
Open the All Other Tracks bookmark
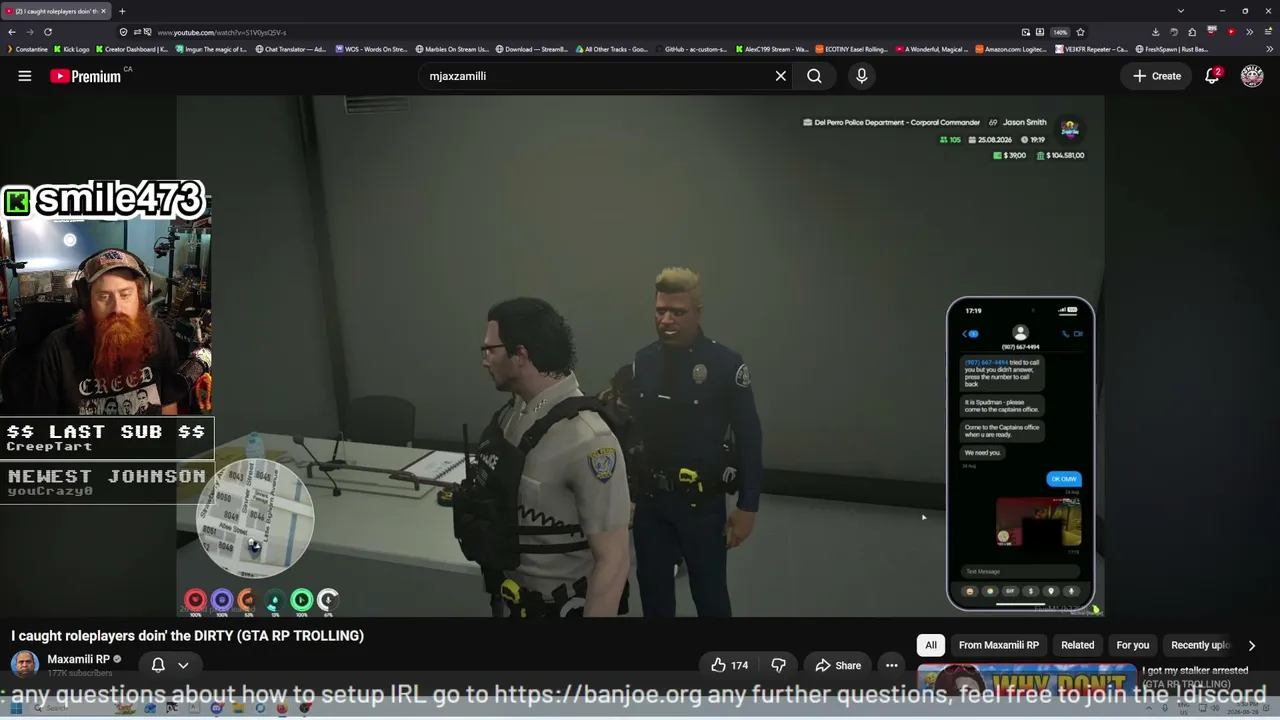tap(612, 49)
